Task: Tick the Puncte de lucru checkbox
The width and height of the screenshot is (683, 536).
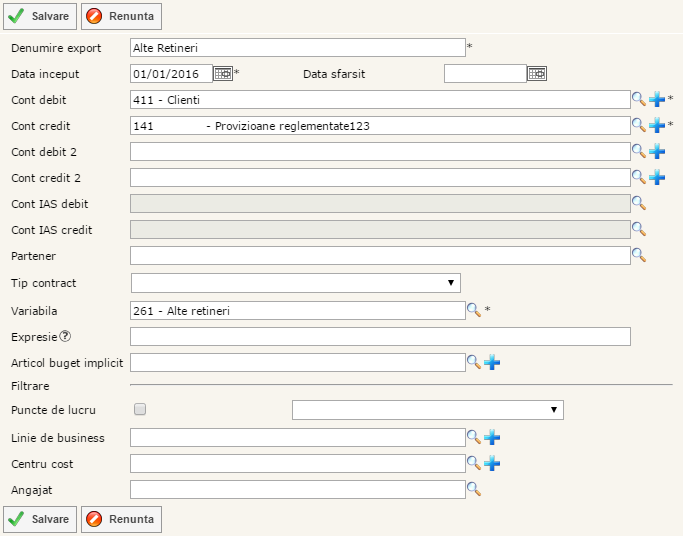Action: pyautogui.click(x=140, y=409)
